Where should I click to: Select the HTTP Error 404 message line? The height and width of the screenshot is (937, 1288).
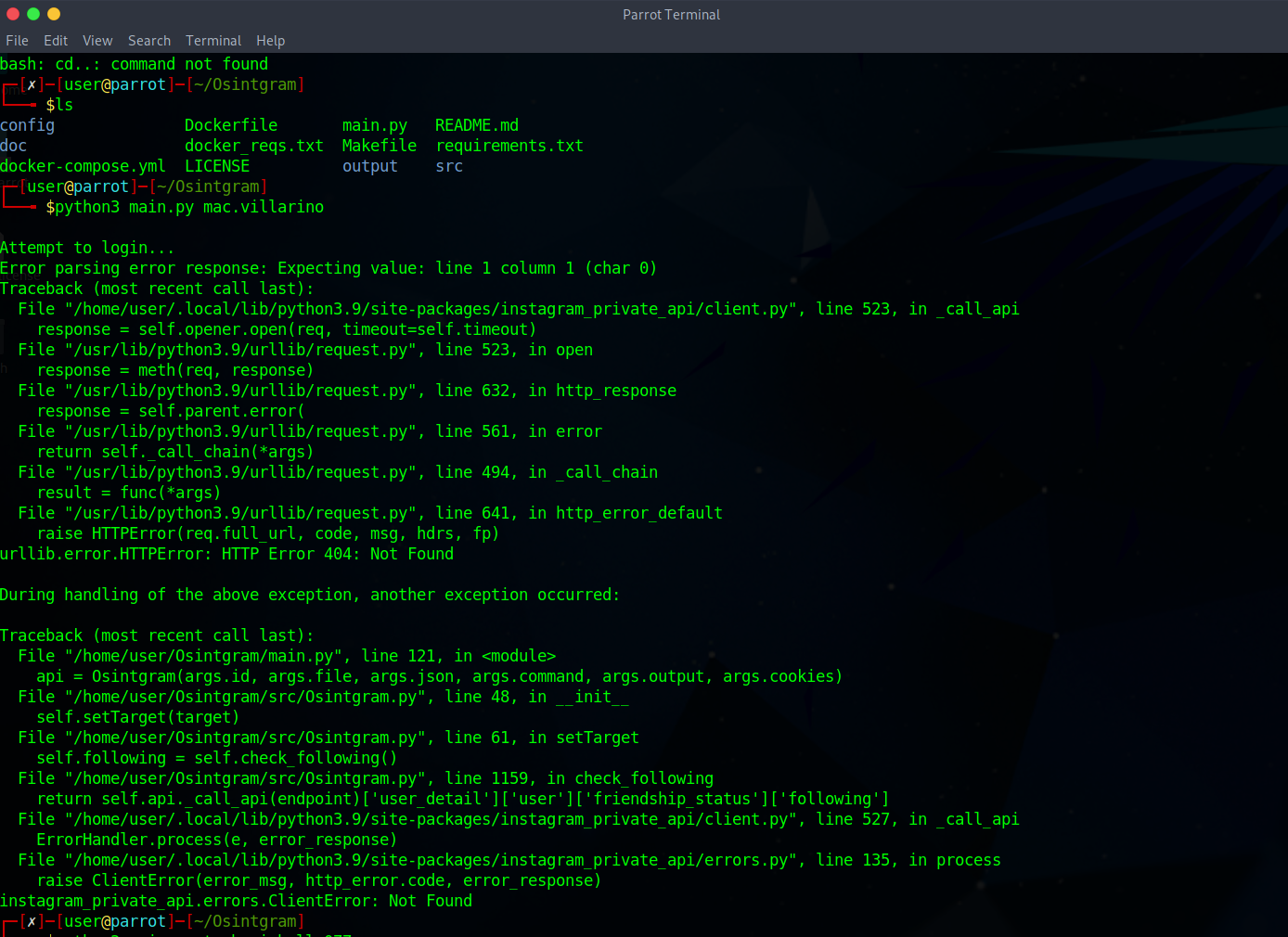tap(226, 553)
